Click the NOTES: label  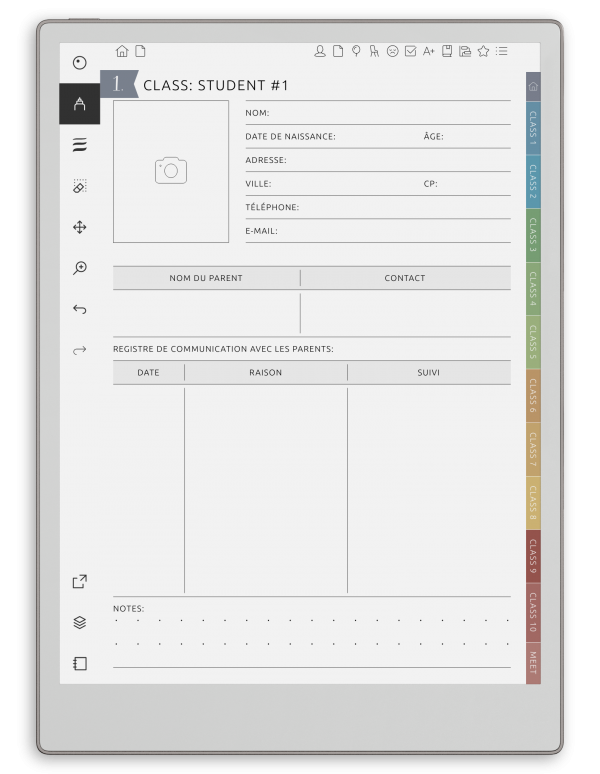tap(129, 609)
